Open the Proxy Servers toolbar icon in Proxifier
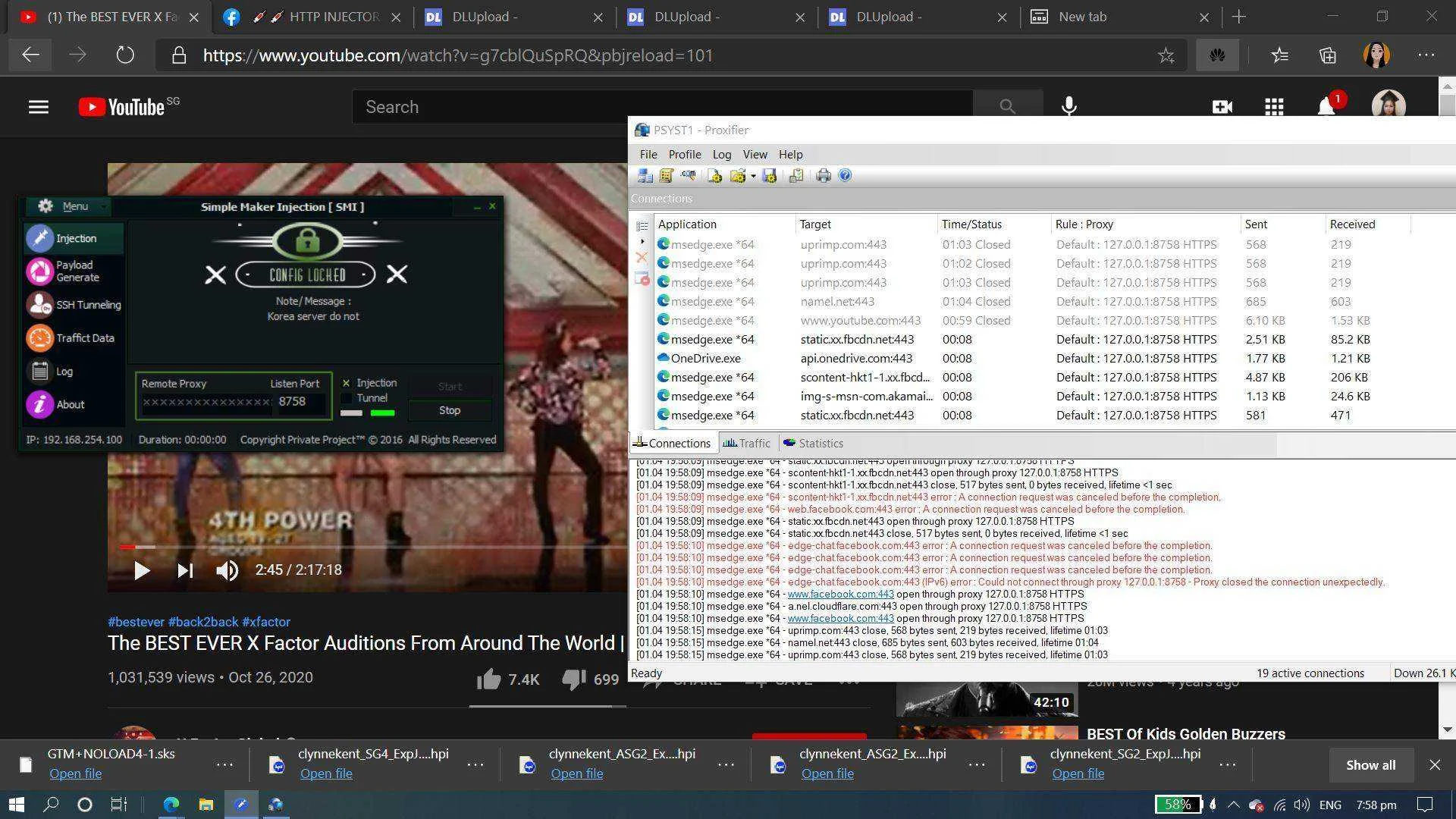Viewport: 1456px width, 819px height. pos(645,176)
